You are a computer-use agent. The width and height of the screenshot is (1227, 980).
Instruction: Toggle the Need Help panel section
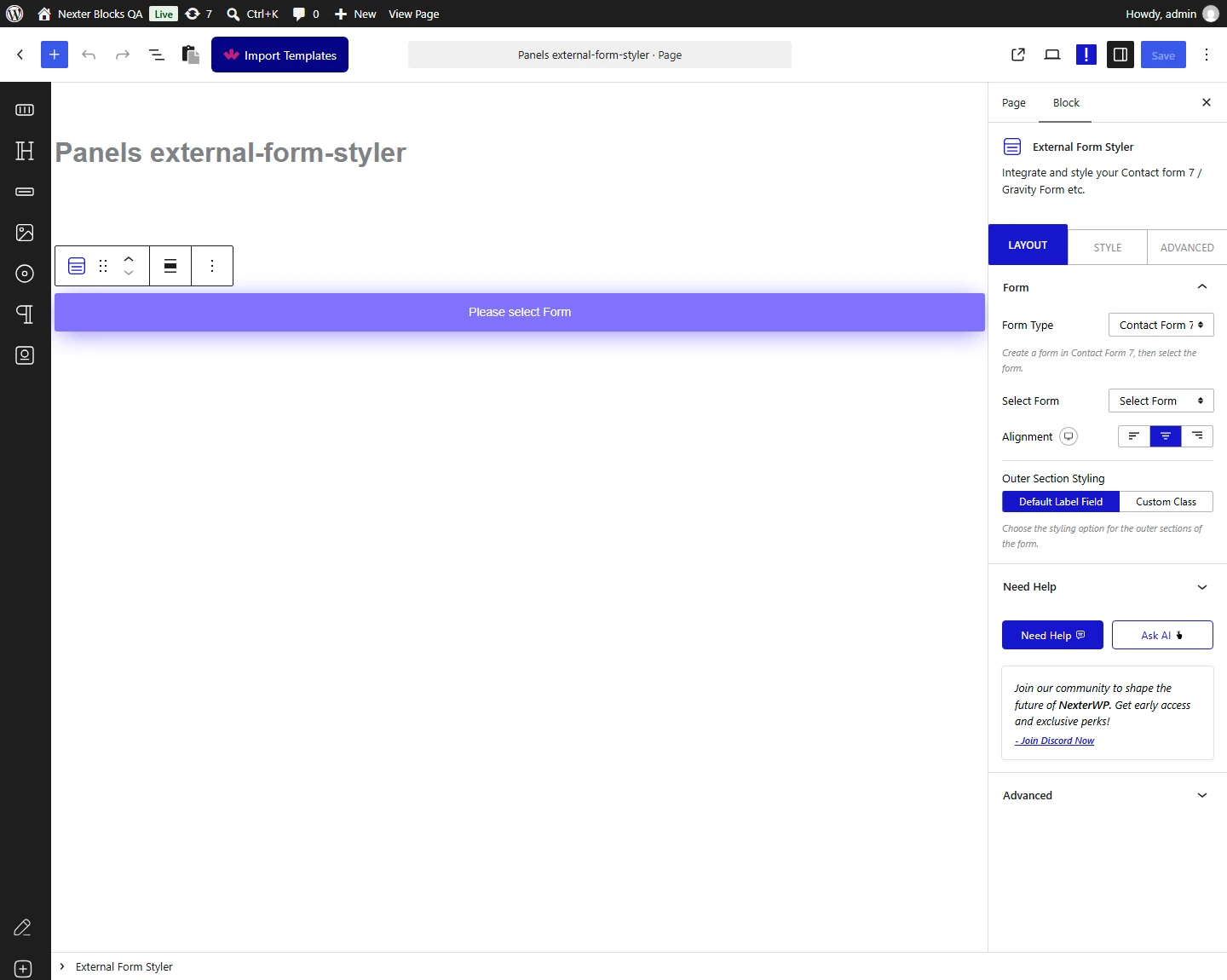[x=1108, y=587]
